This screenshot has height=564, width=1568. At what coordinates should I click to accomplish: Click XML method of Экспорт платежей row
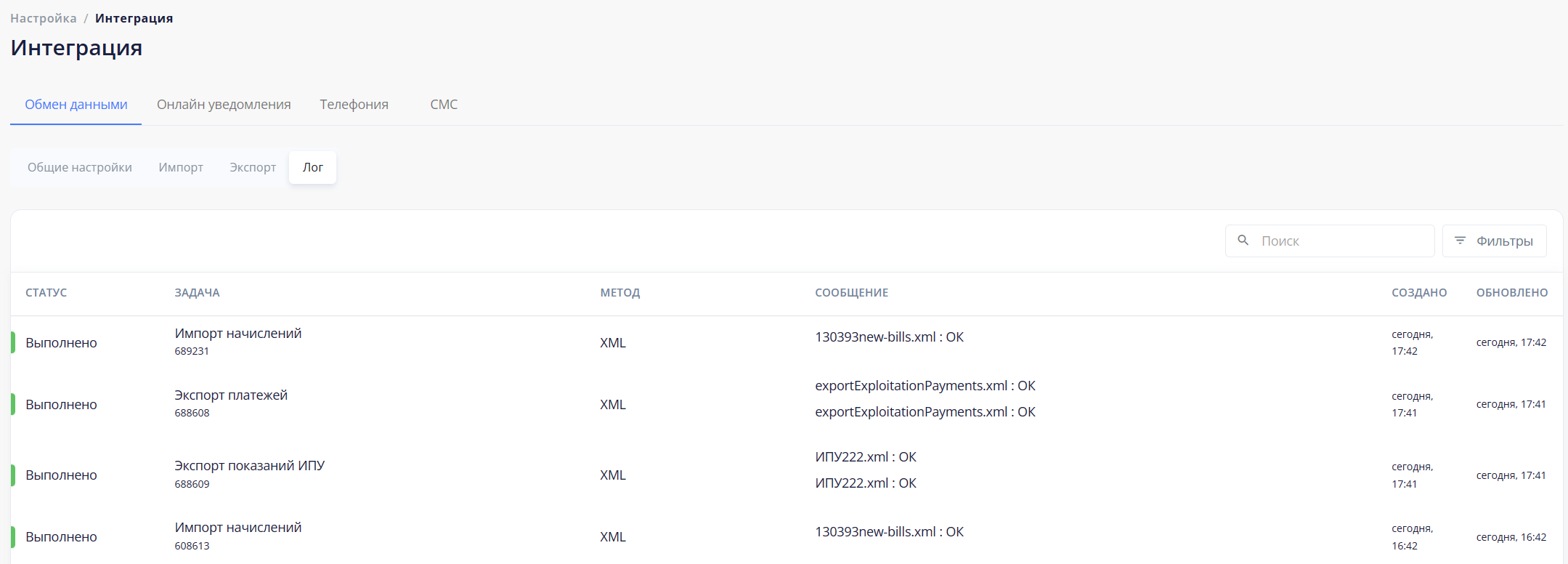pyautogui.click(x=612, y=405)
